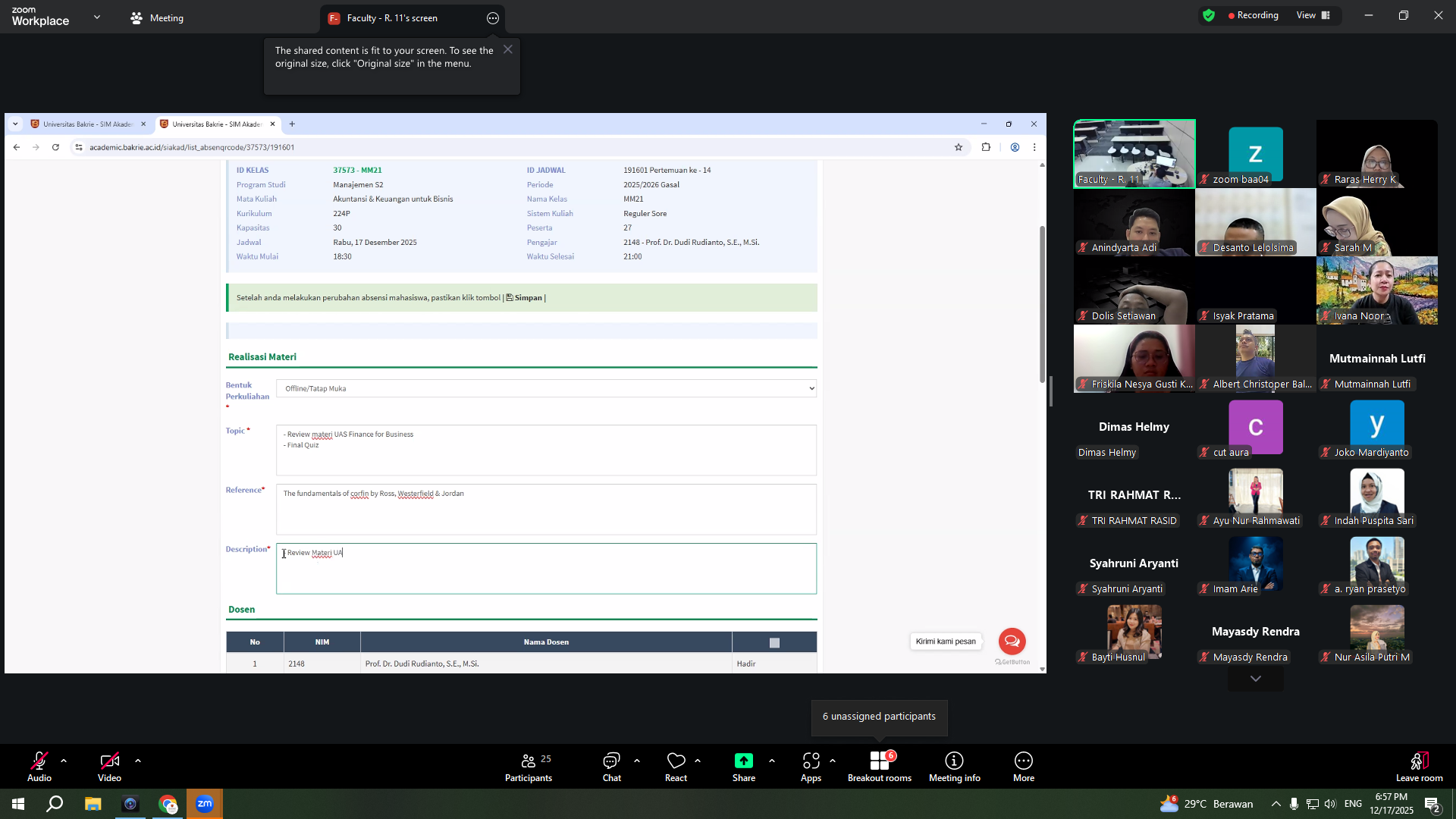The height and width of the screenshot is (819, 1456).
Task: Click the shared browser's vertical scrollbar
Action: click(x=1042, y=303)
